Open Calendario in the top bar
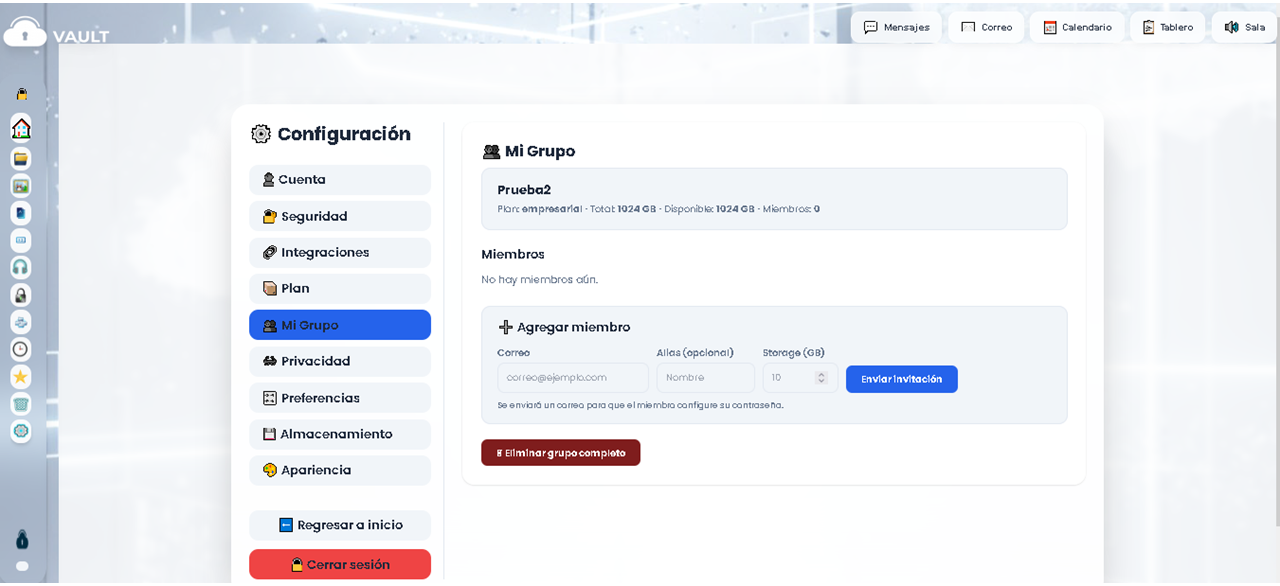The image size is (1280, 586). coord(1077,27)
